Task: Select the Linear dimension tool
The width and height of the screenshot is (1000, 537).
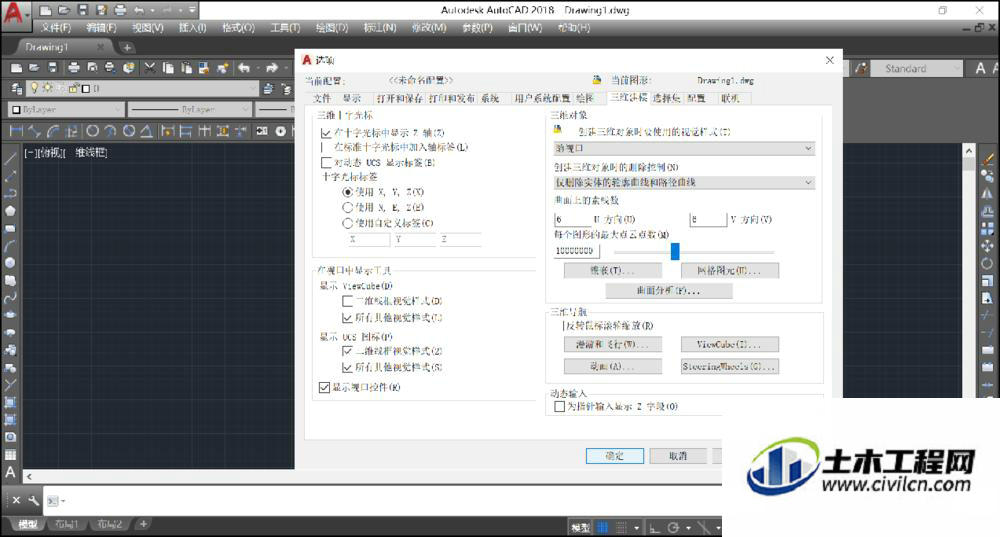Action: [x=17, y=131]
